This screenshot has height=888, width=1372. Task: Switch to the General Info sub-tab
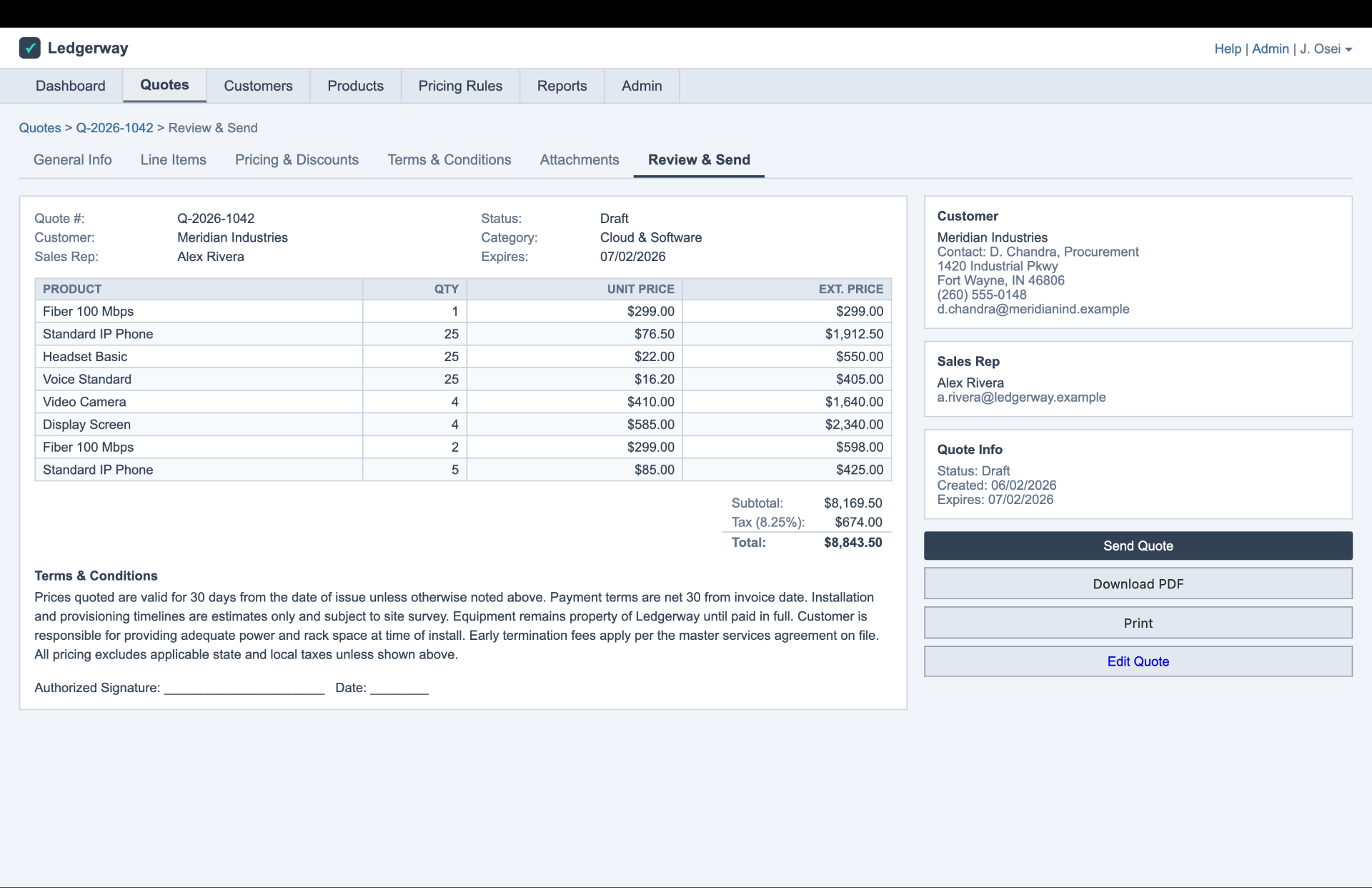tap(73, 159)
